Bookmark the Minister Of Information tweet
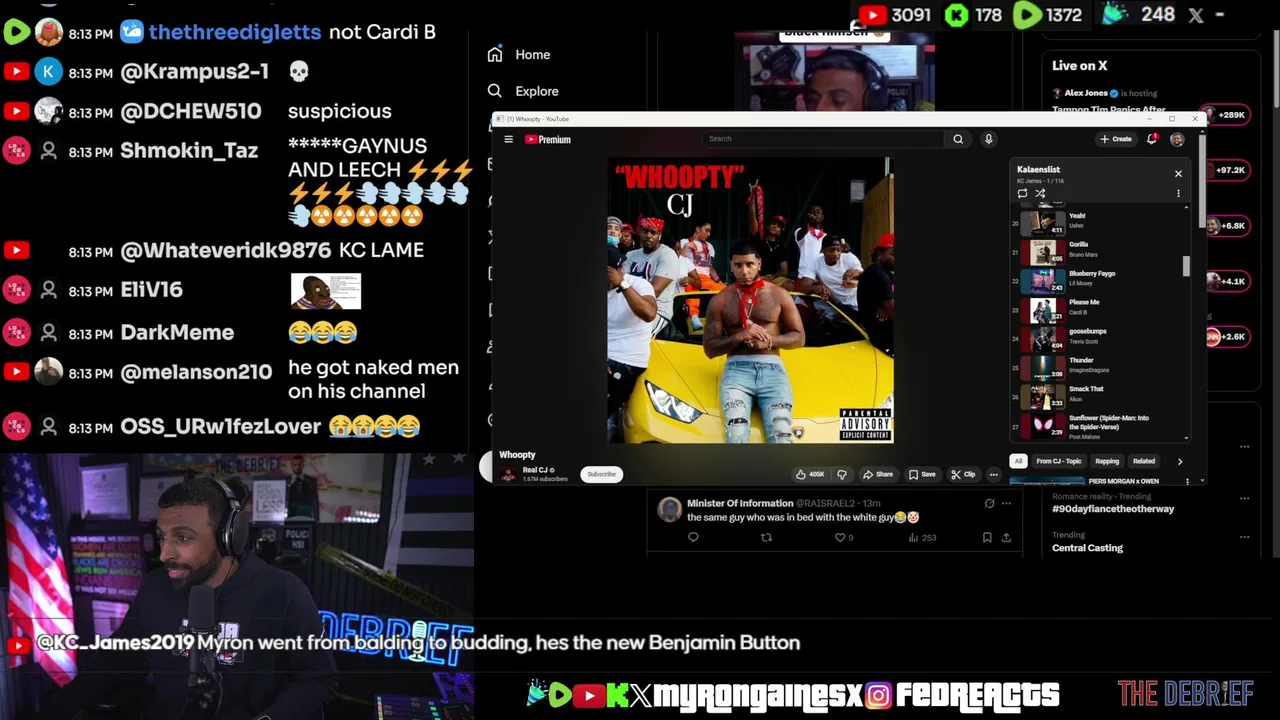This screenshot has width=1280, height=720. coord(987,538)
